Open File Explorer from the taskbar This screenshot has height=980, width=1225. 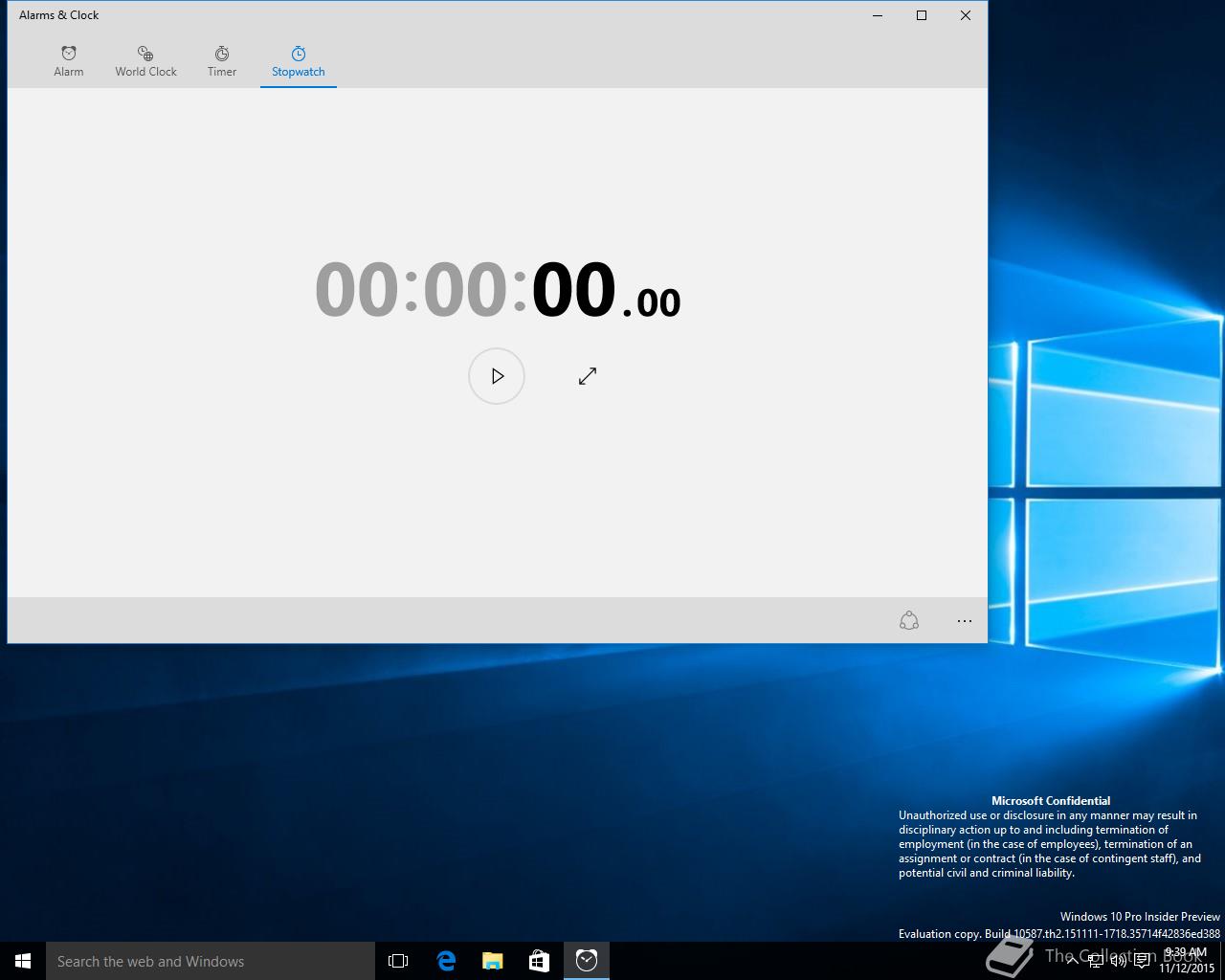493,961
